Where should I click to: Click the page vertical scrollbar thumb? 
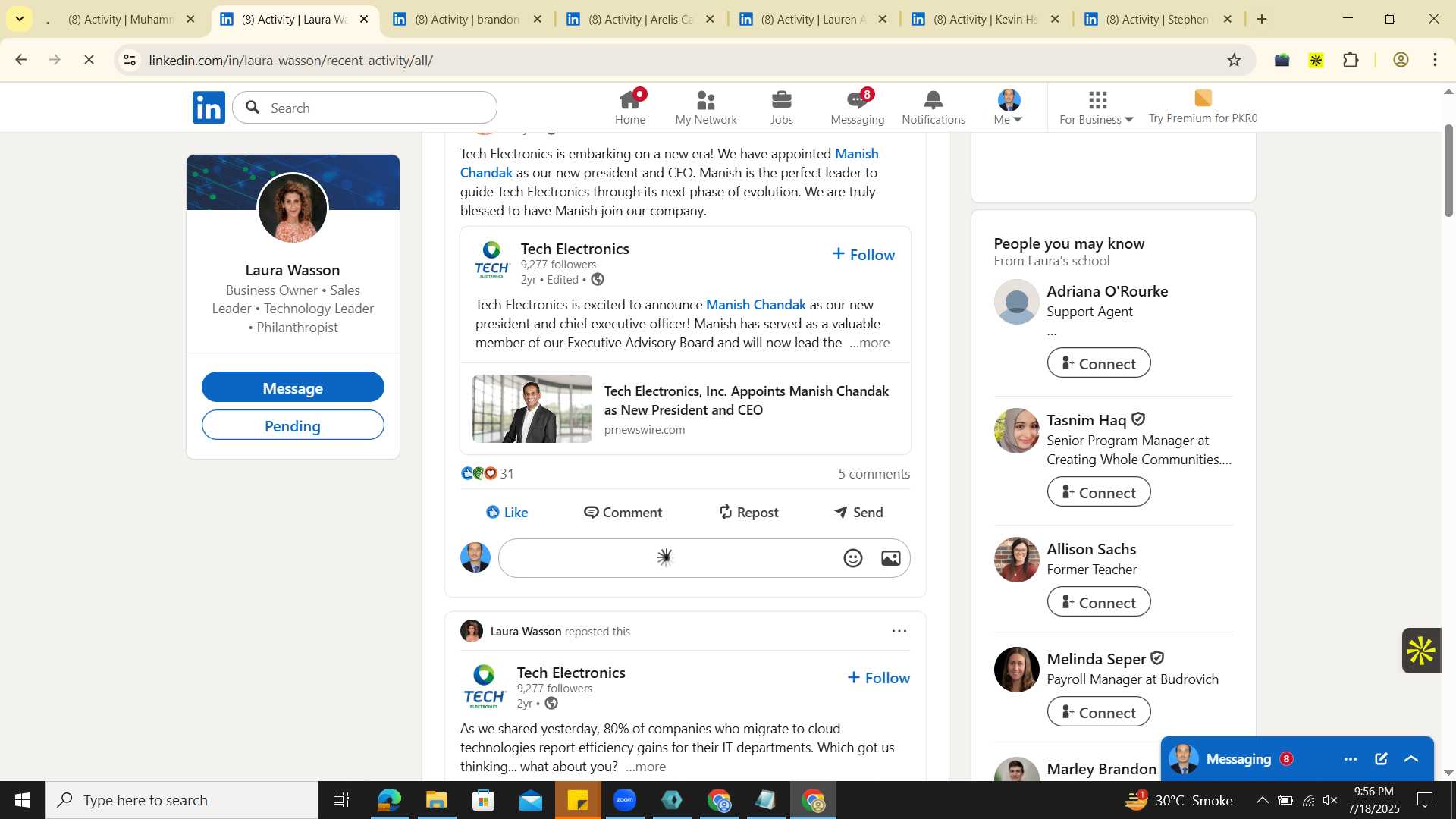(x=1448, y=171)
